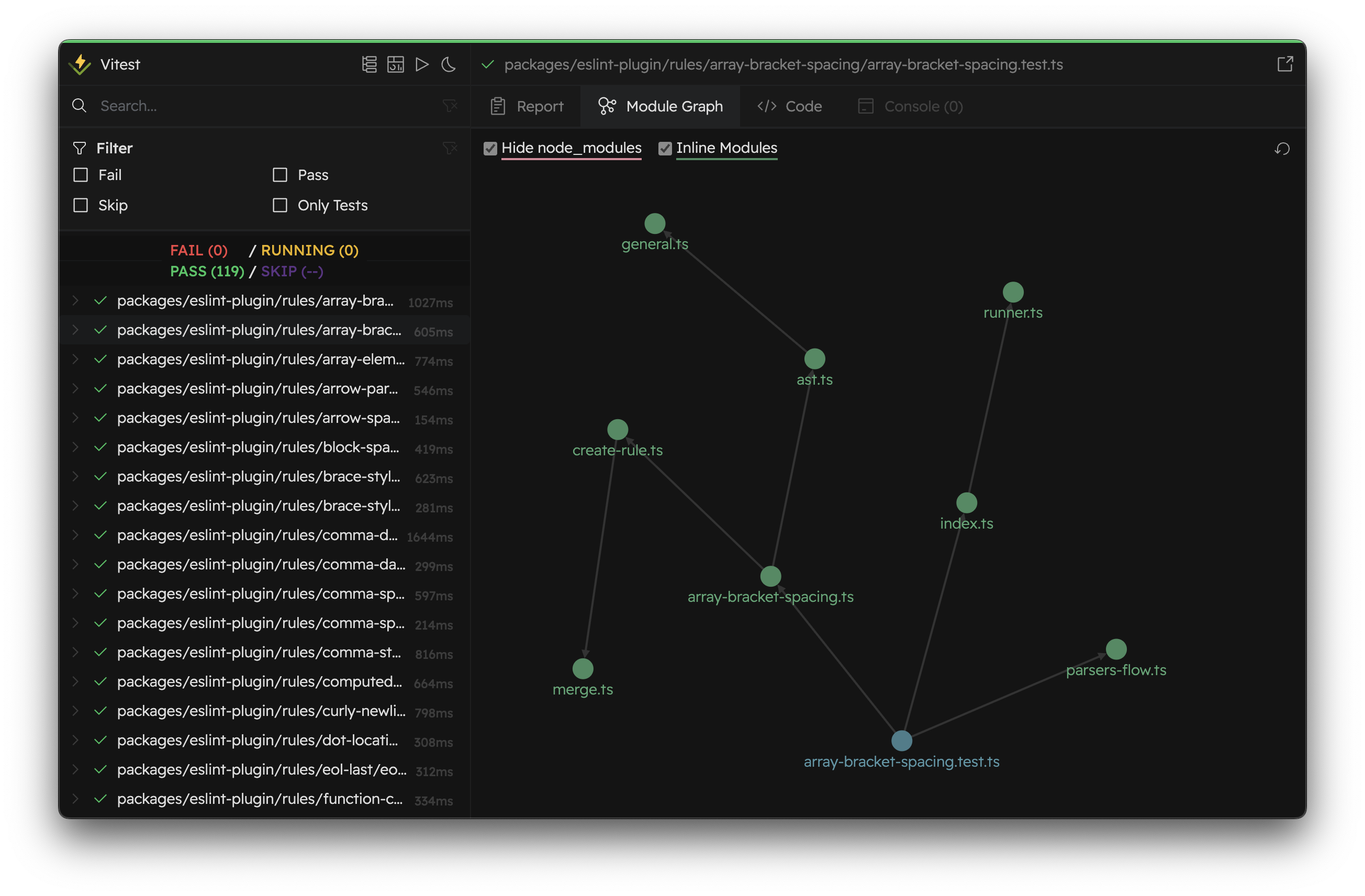This screenshot has width=1365, height=896.
Task: Open comma-st... 816ms test file
Action: click(x=264, y=652)
